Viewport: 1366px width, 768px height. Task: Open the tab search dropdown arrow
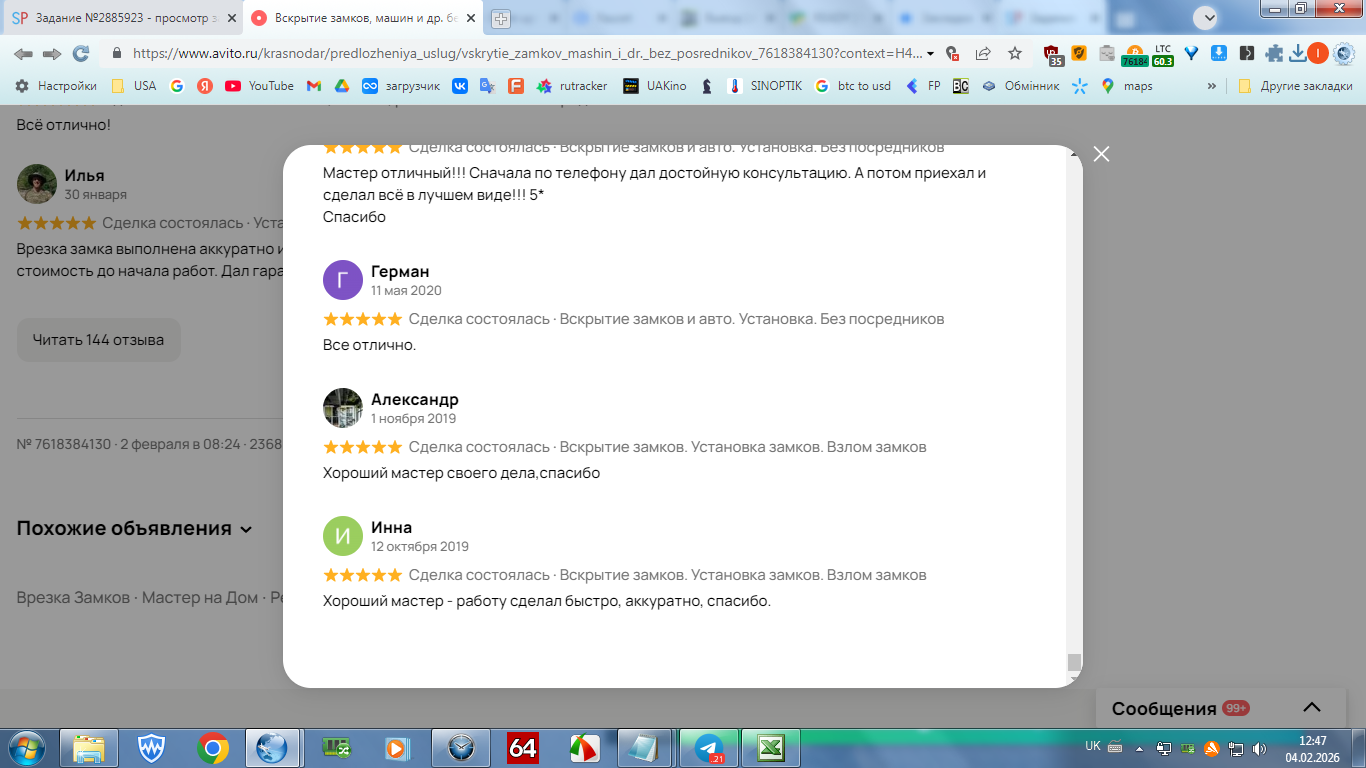(x=1207, y=17)
